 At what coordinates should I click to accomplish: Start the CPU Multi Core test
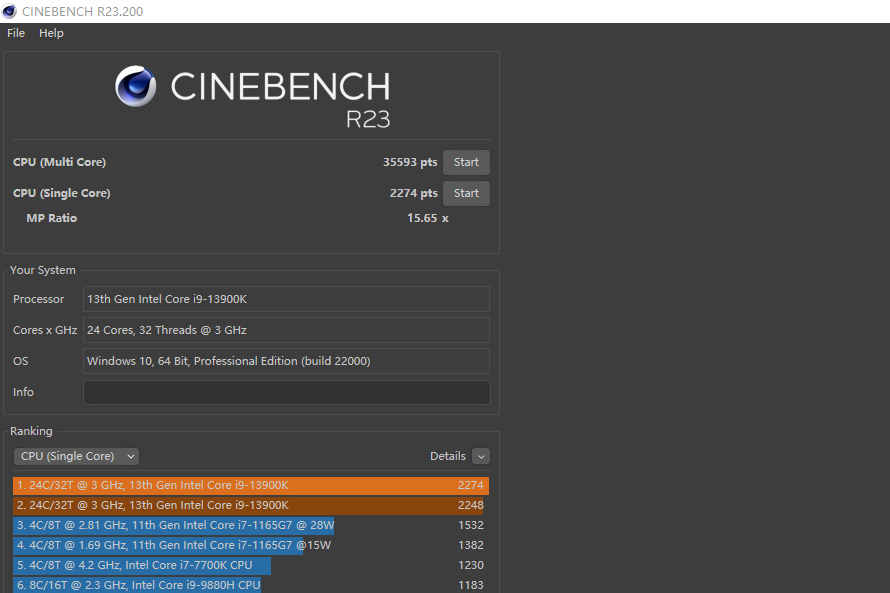466,162
